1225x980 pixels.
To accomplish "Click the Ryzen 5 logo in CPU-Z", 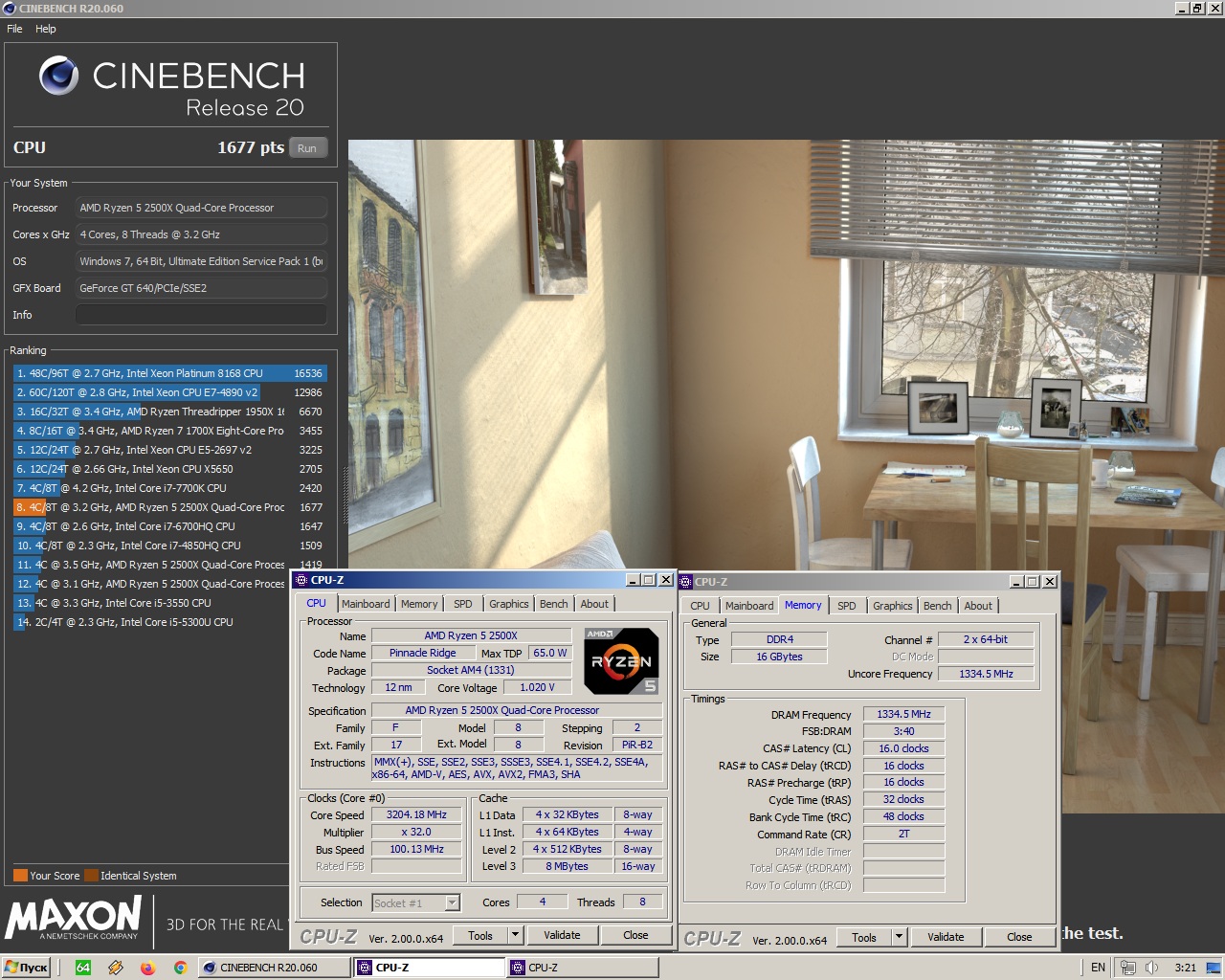I will [622, 660].
